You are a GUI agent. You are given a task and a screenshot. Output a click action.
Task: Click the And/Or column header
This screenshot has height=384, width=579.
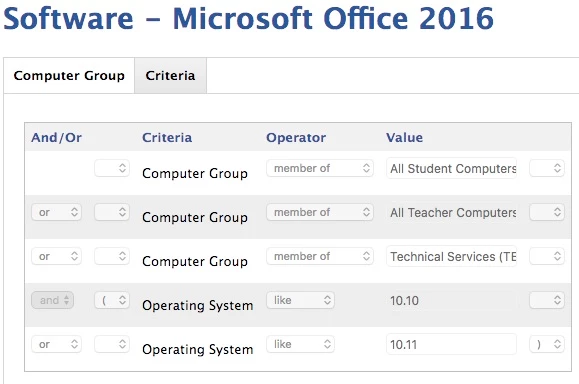[56, 137]
